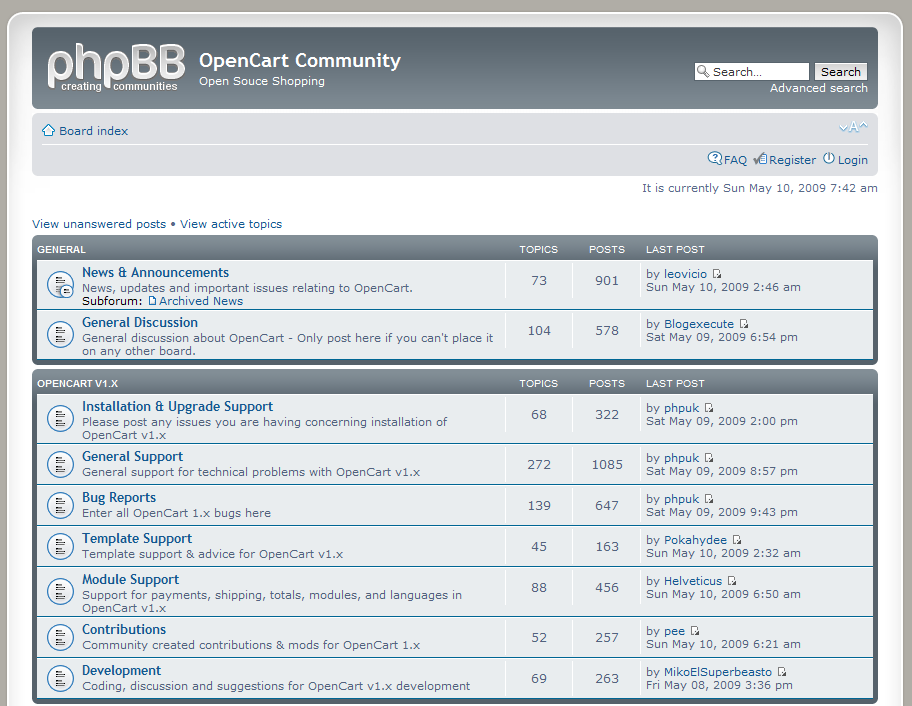The image size is (912, 706).
Task: Focus the Search input field
Action: point(751,72)
